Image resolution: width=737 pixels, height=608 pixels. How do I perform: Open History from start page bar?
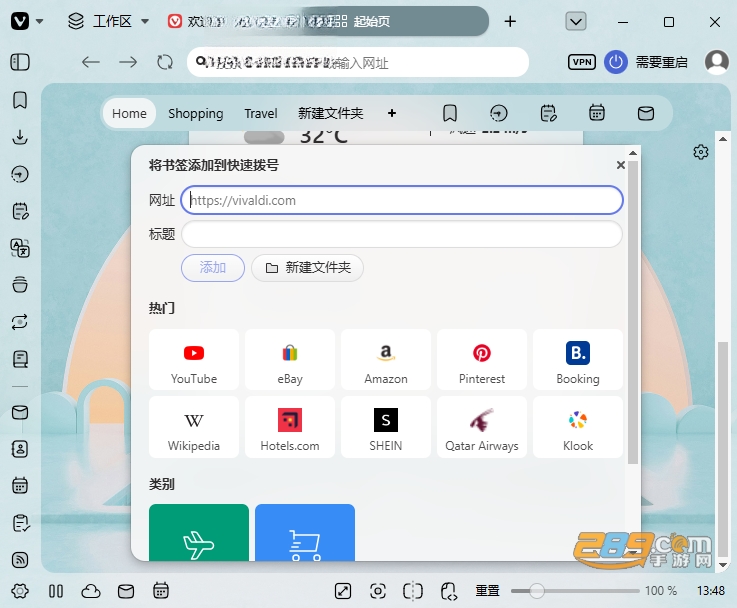click(499, 113)
